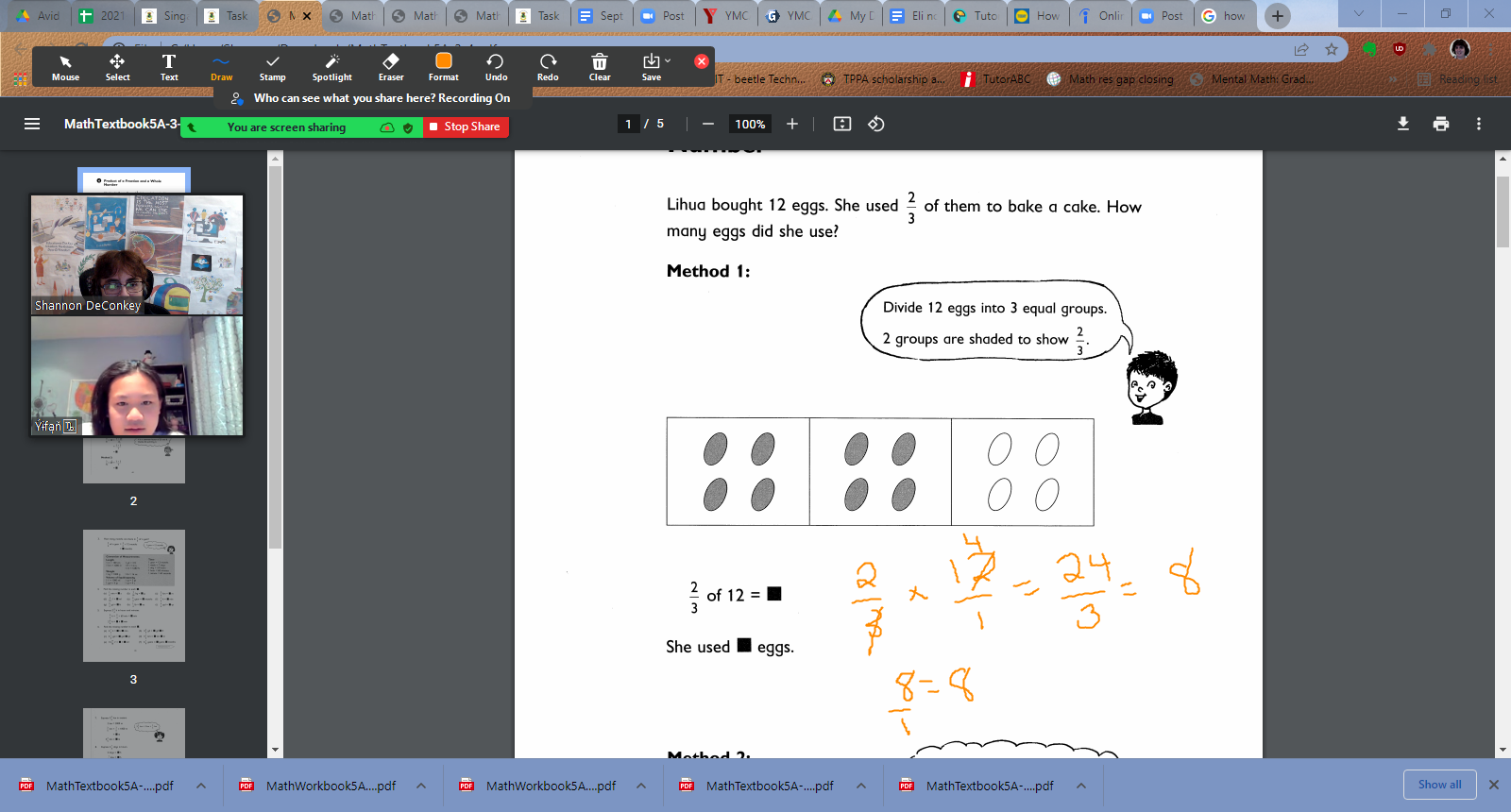This screenshot has width=1511, height=812.
Task: Rotate the PDF counterclockwise
Action: (x=876, y=124)
